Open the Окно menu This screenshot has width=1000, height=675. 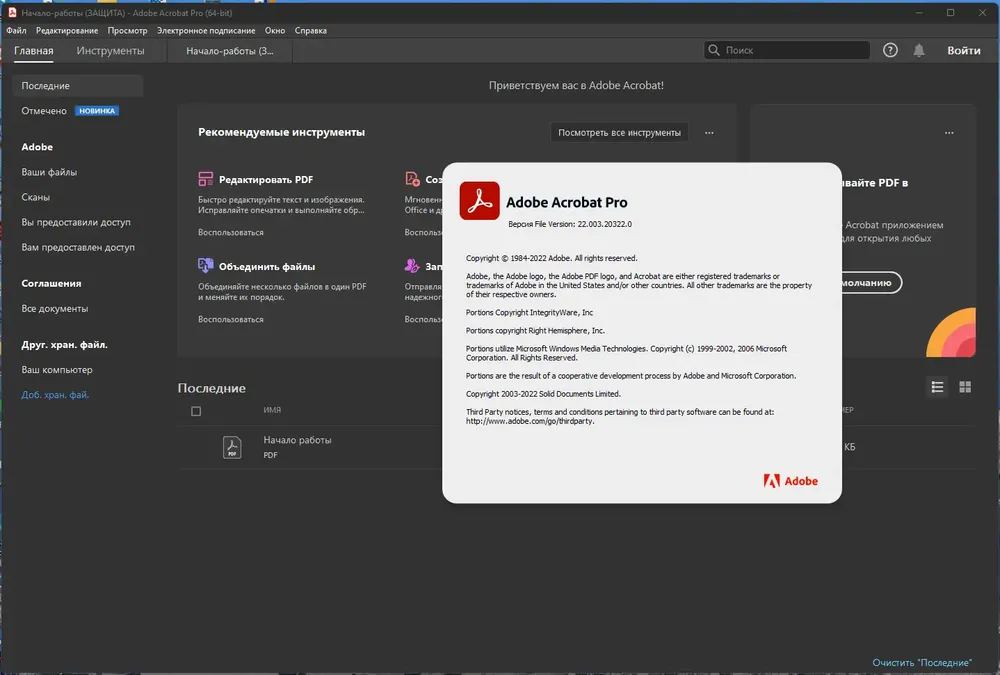pos(275,31)
